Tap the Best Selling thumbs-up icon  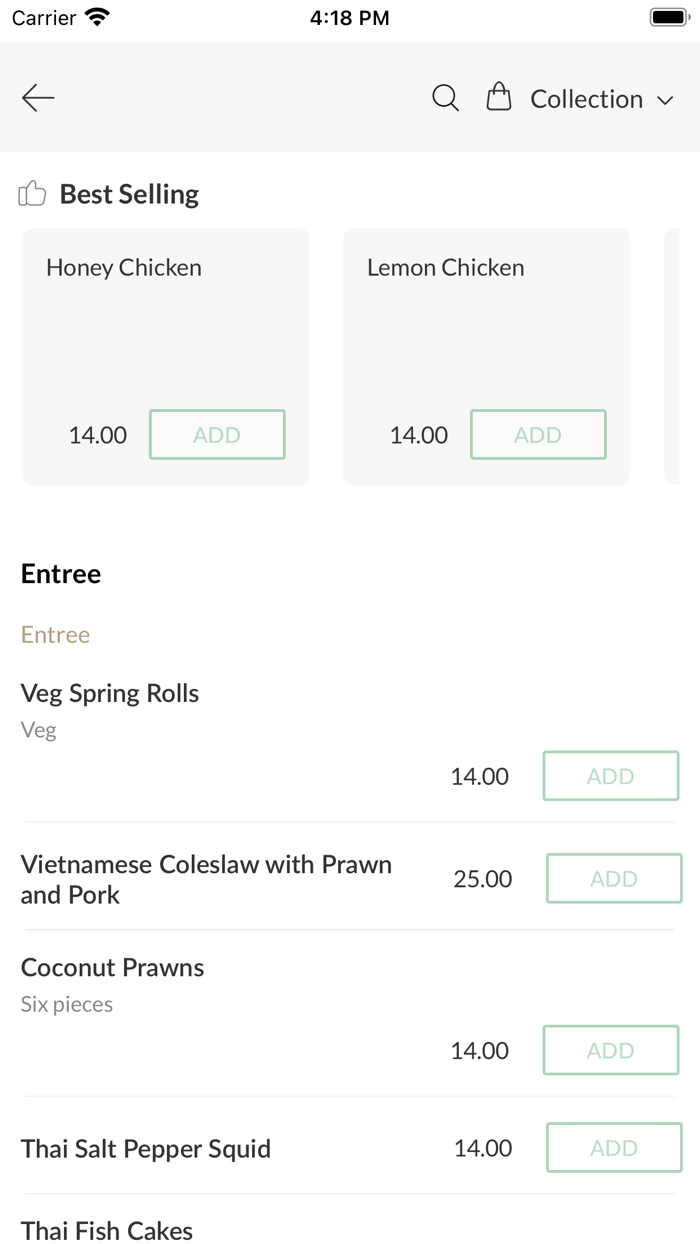tap(33, 194)
